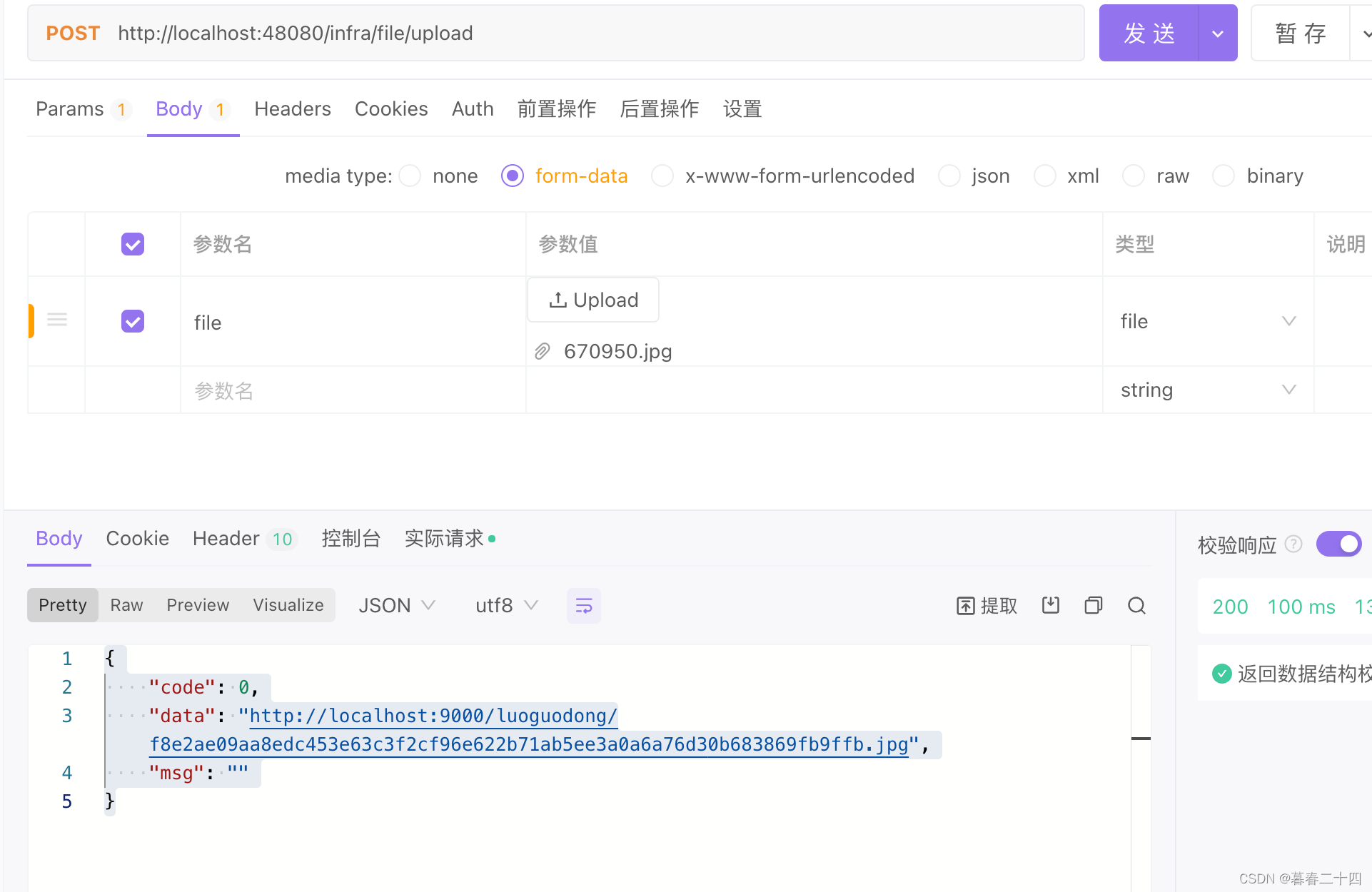Click the 发送 send button
Screen dimensions: 1372x892
click(1149, 33)
